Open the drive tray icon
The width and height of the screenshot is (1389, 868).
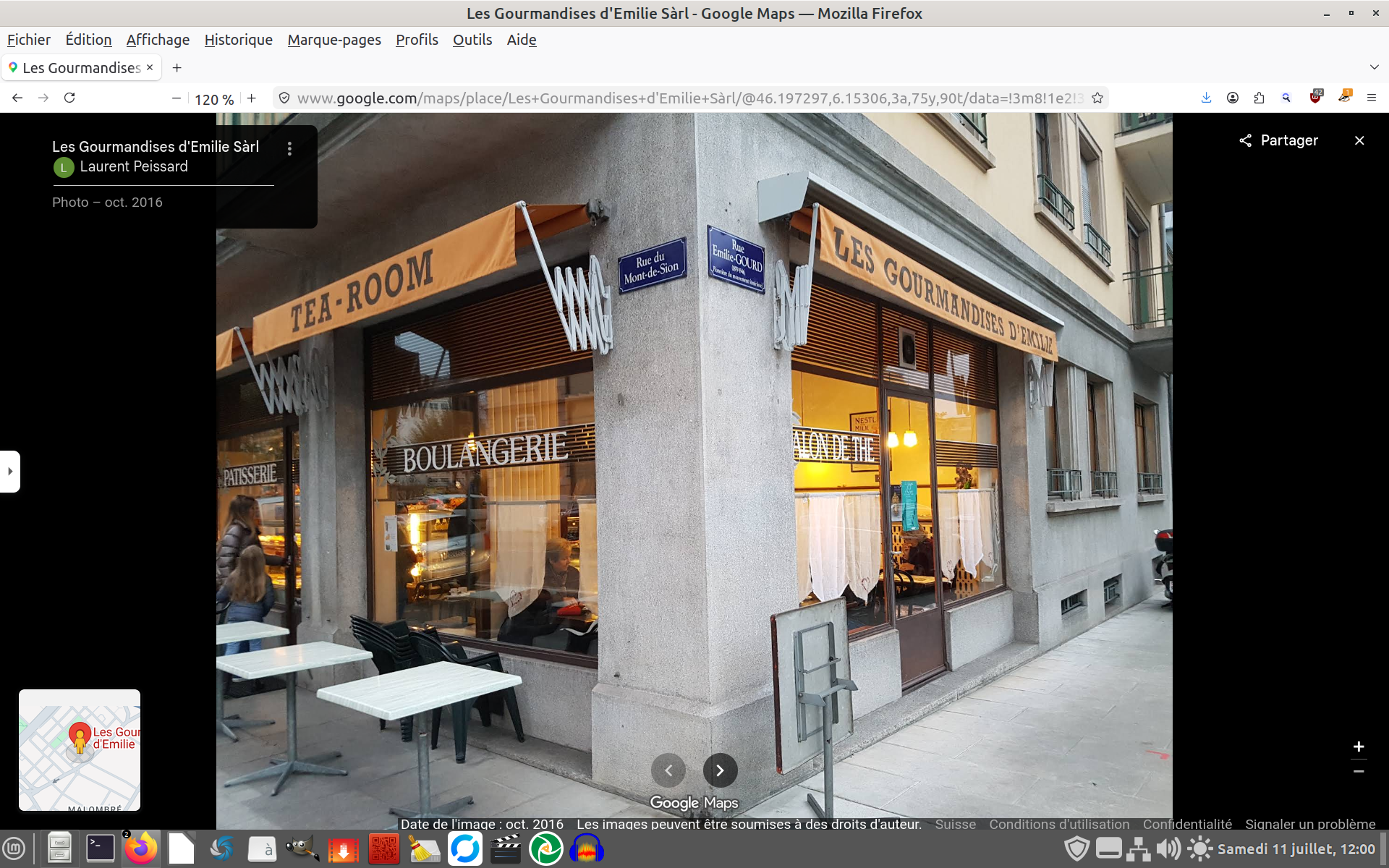click(x=1108, y=848)
